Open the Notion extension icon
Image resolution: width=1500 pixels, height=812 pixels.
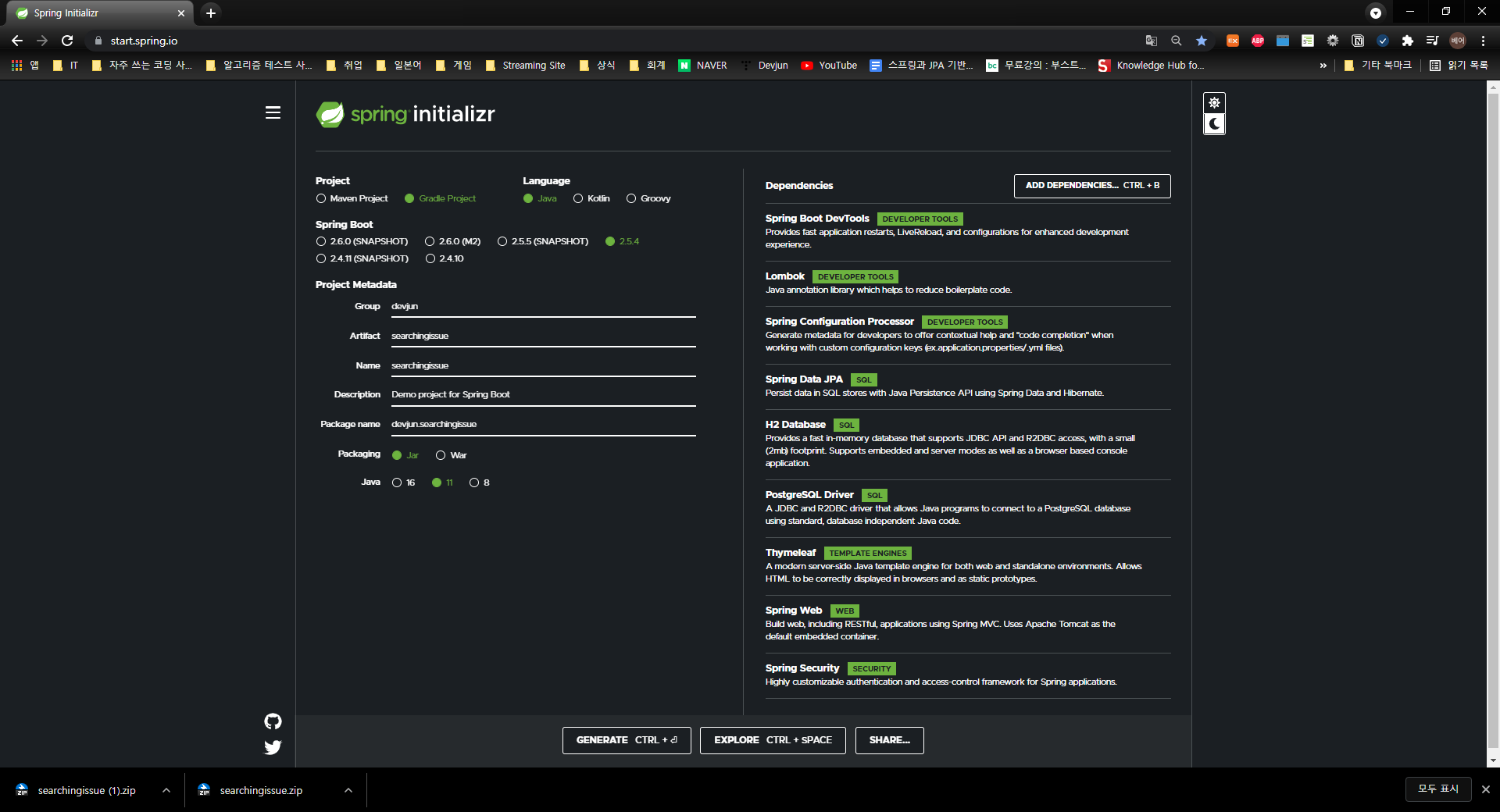(1358, 41)
